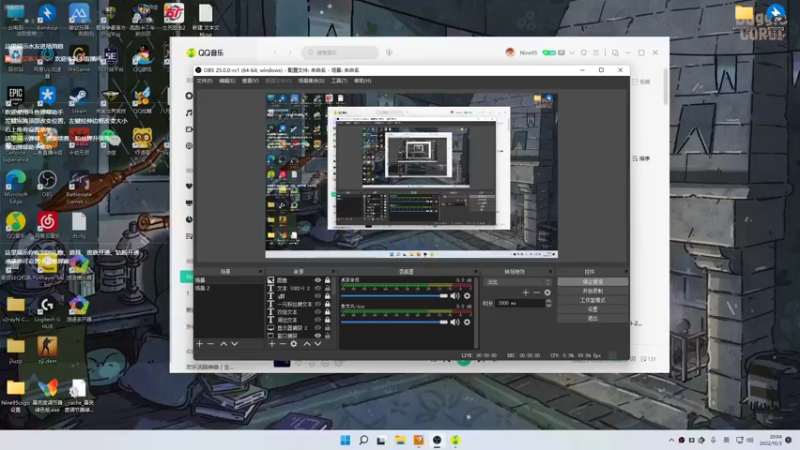Toggle visibility of 文本 (GDI+) 2 source
Screen dimensions: 800x450
pyautogui.click(x=318, y=288)
